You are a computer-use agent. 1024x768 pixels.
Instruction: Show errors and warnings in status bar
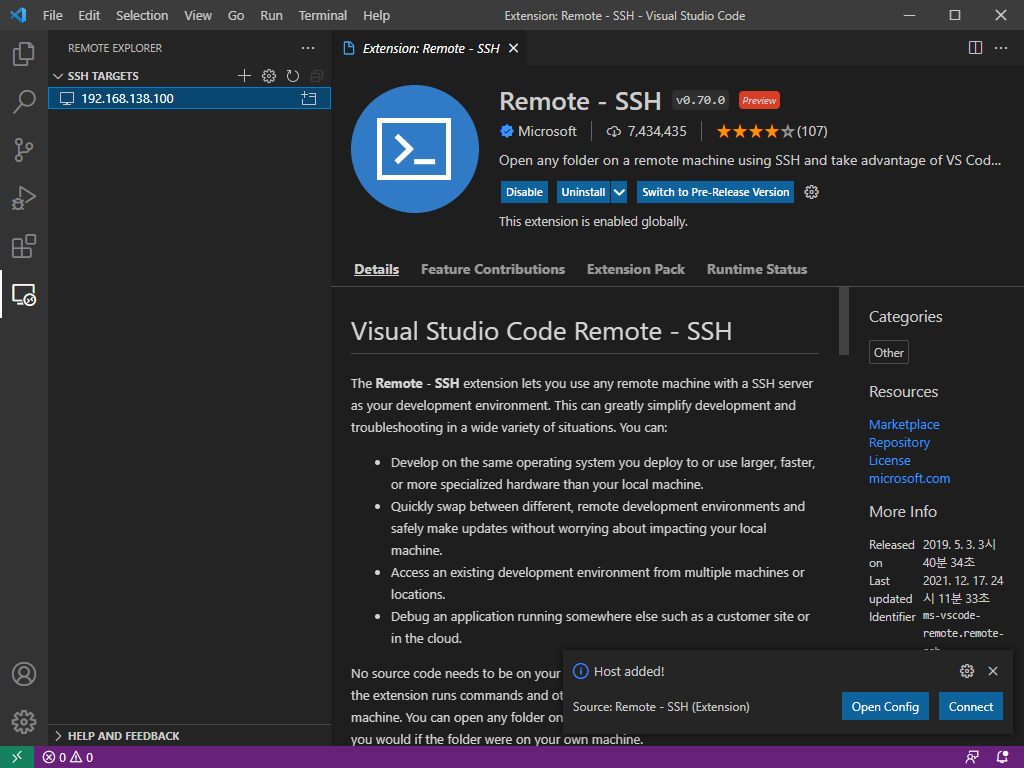tap(68, 757)
